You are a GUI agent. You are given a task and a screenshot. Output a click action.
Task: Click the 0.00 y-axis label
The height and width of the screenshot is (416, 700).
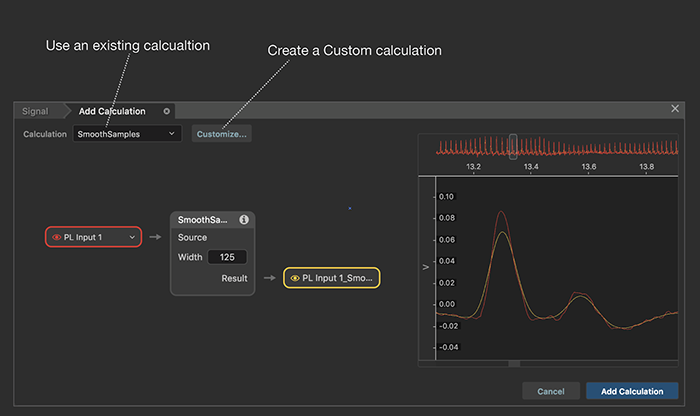tap(446, 304)
